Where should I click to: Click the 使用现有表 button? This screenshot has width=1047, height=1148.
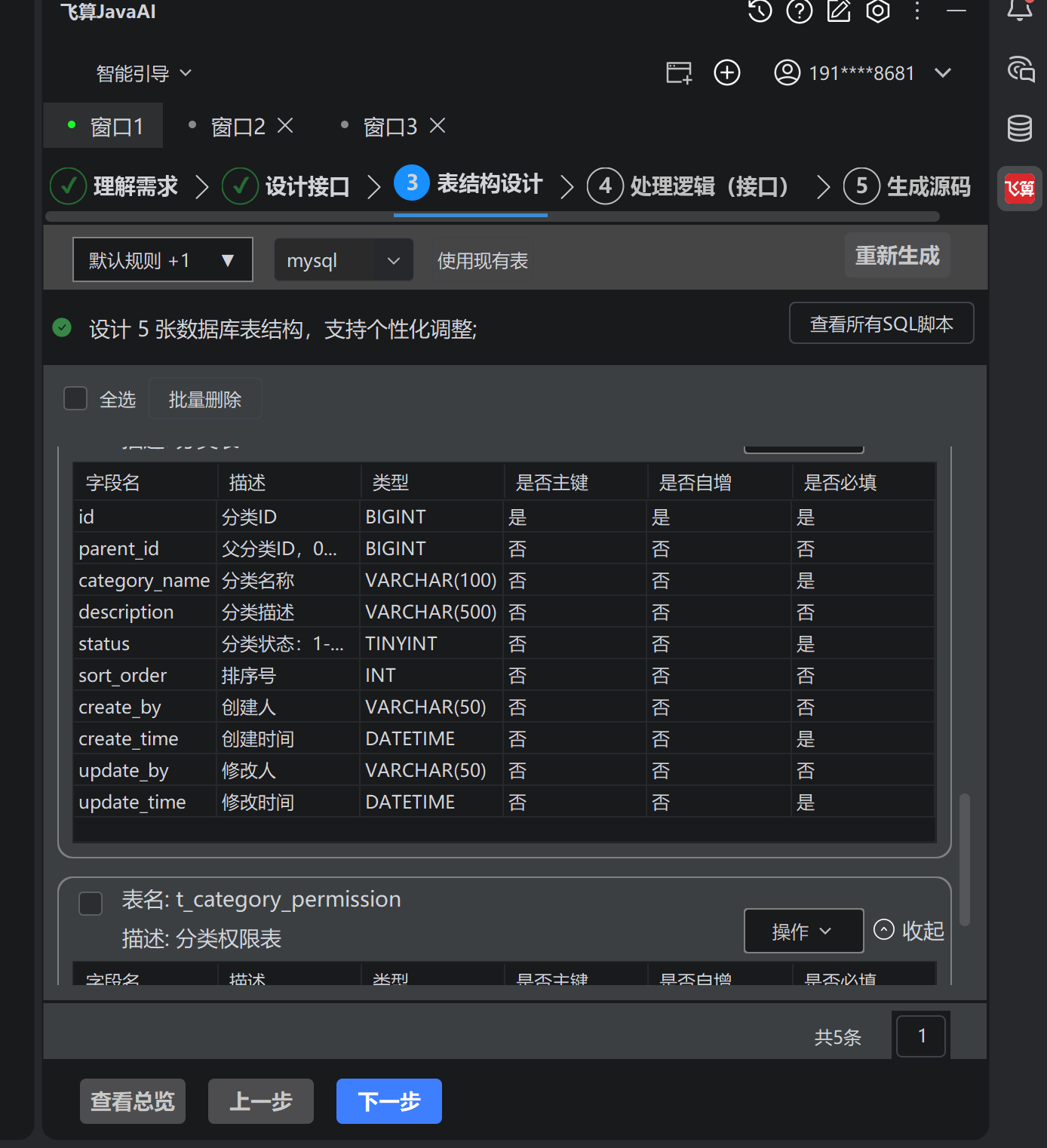483,260
